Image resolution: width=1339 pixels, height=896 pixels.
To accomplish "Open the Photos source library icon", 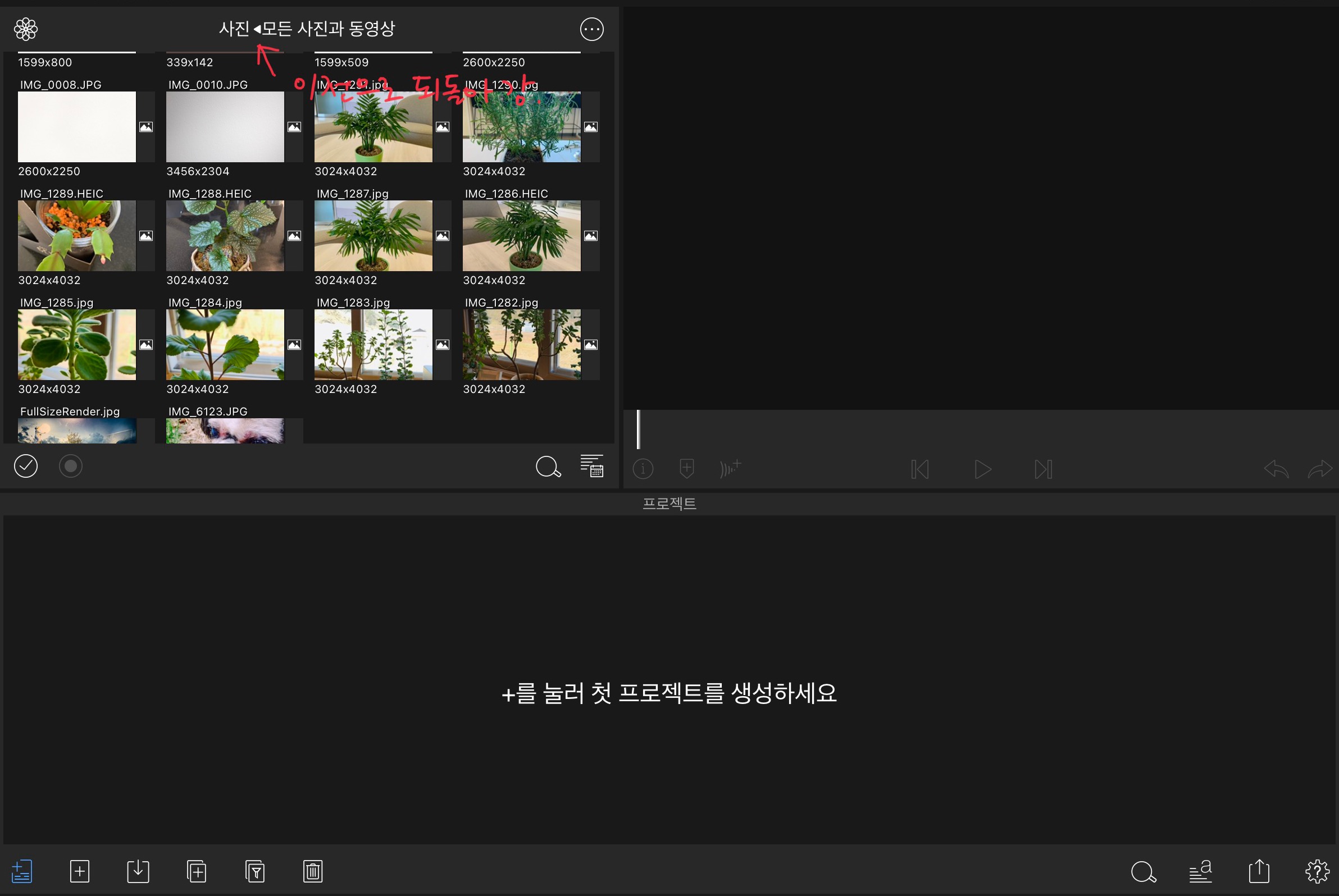I will (x=26, y=29).
